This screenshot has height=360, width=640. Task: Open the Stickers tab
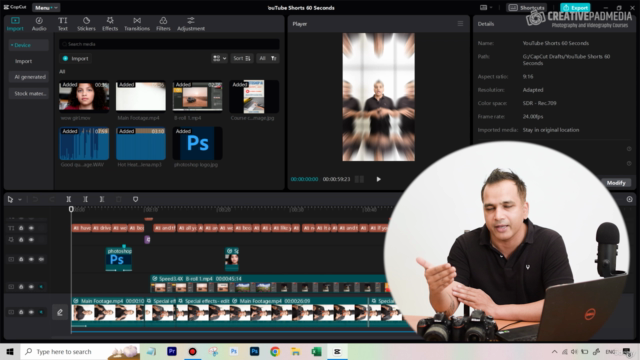pyautogui.click(x=86, y=24)
